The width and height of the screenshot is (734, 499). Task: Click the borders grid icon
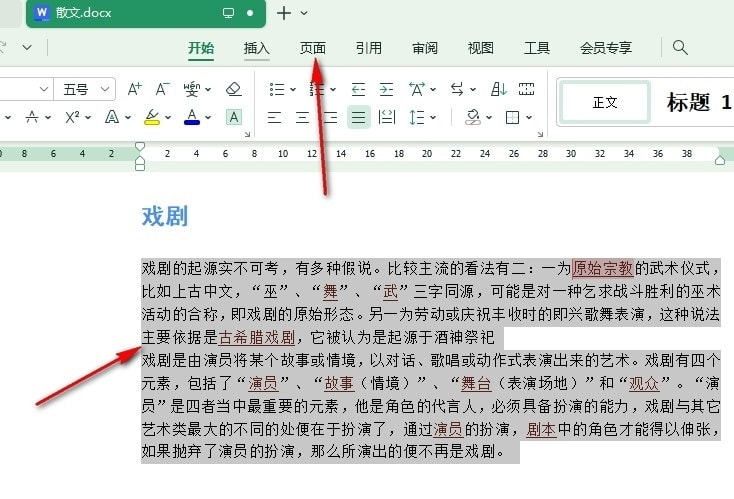tap(513, 117)
